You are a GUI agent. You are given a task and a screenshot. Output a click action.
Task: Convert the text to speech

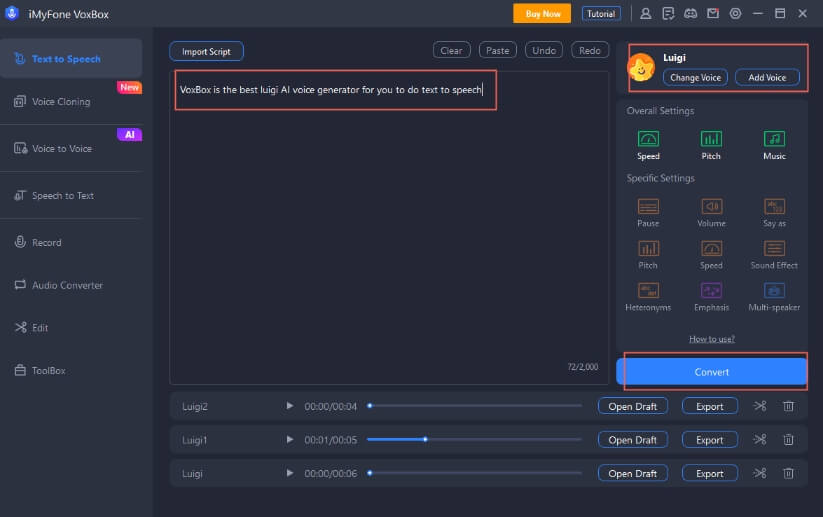712,372
